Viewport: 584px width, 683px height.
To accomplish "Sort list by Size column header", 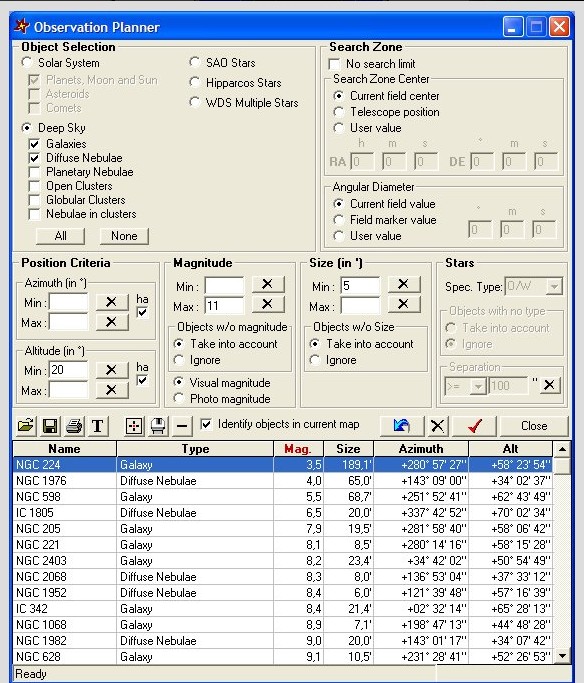I will click(348, 449).
